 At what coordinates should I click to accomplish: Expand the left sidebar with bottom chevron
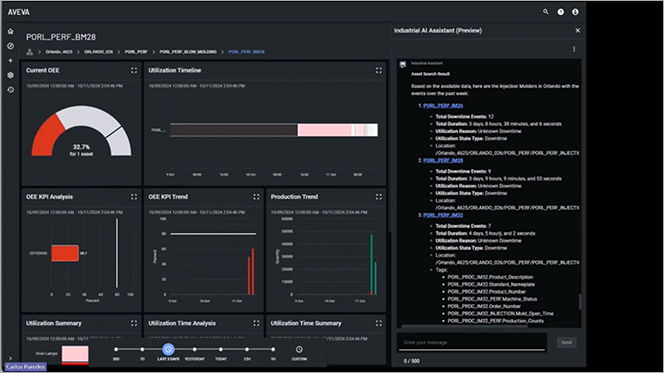(x=11, y=358)
